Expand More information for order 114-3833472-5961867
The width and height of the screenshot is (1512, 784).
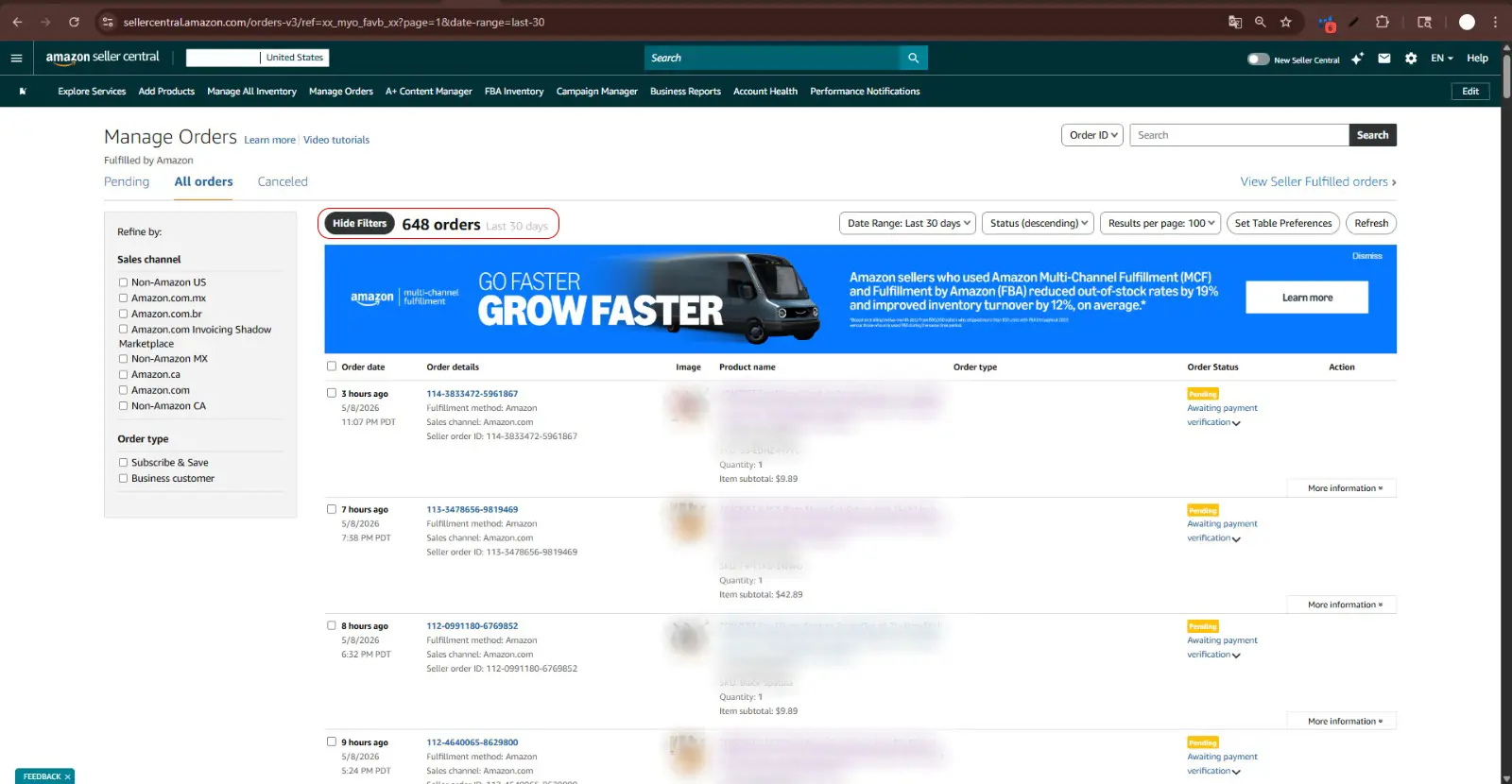click(x=1342, y=488)
